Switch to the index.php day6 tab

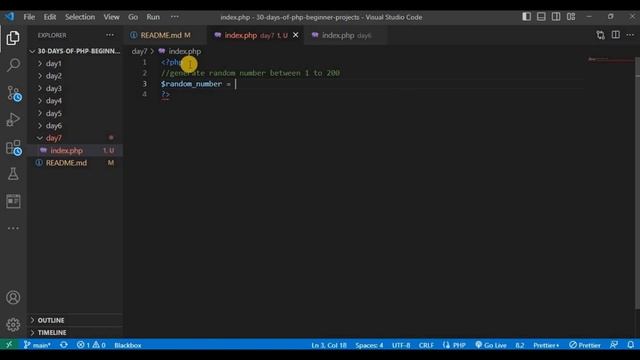[346, 36]
